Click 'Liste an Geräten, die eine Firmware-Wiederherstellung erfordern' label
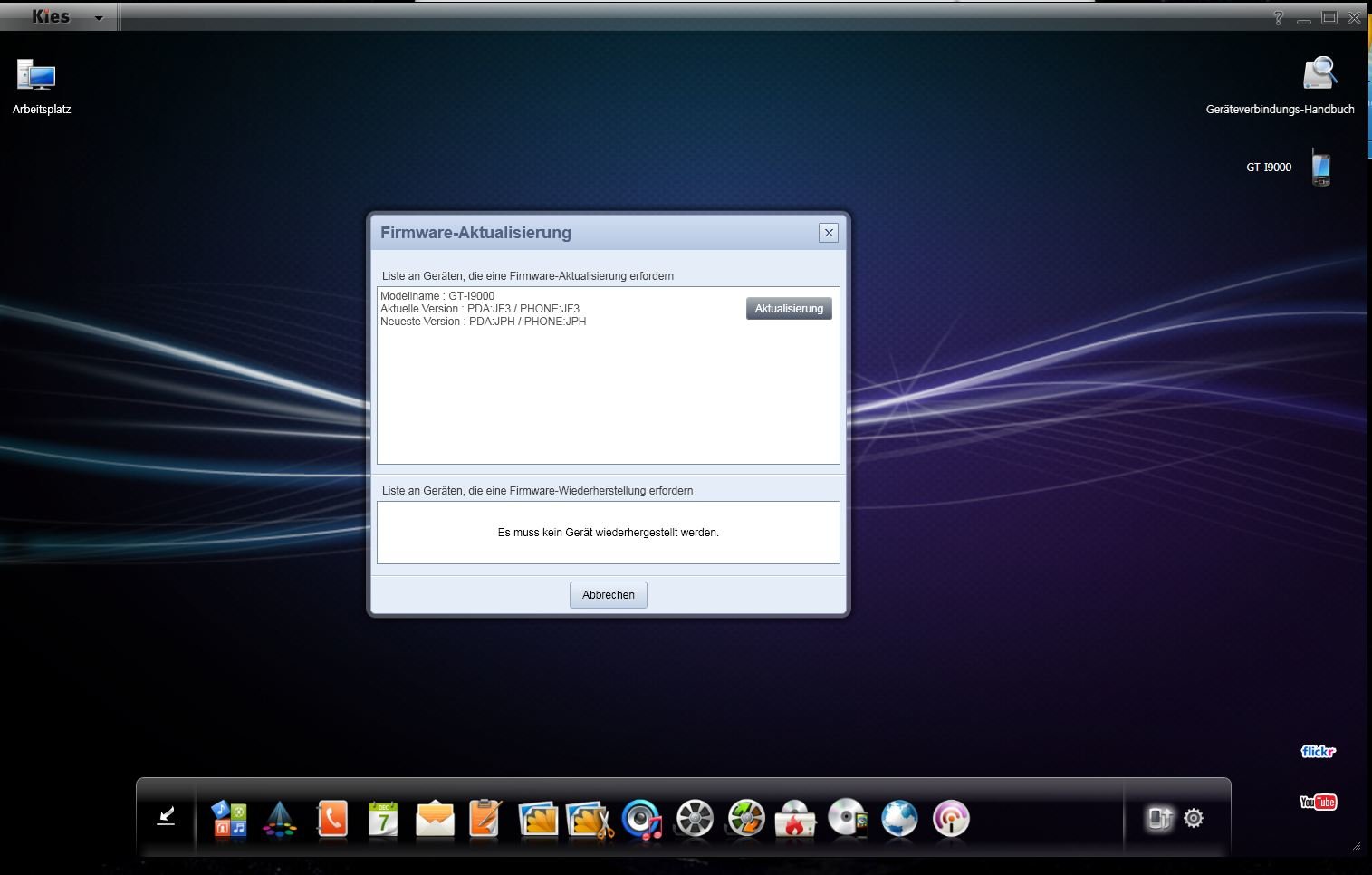1372x875 pixels. (x=537, y=491)
